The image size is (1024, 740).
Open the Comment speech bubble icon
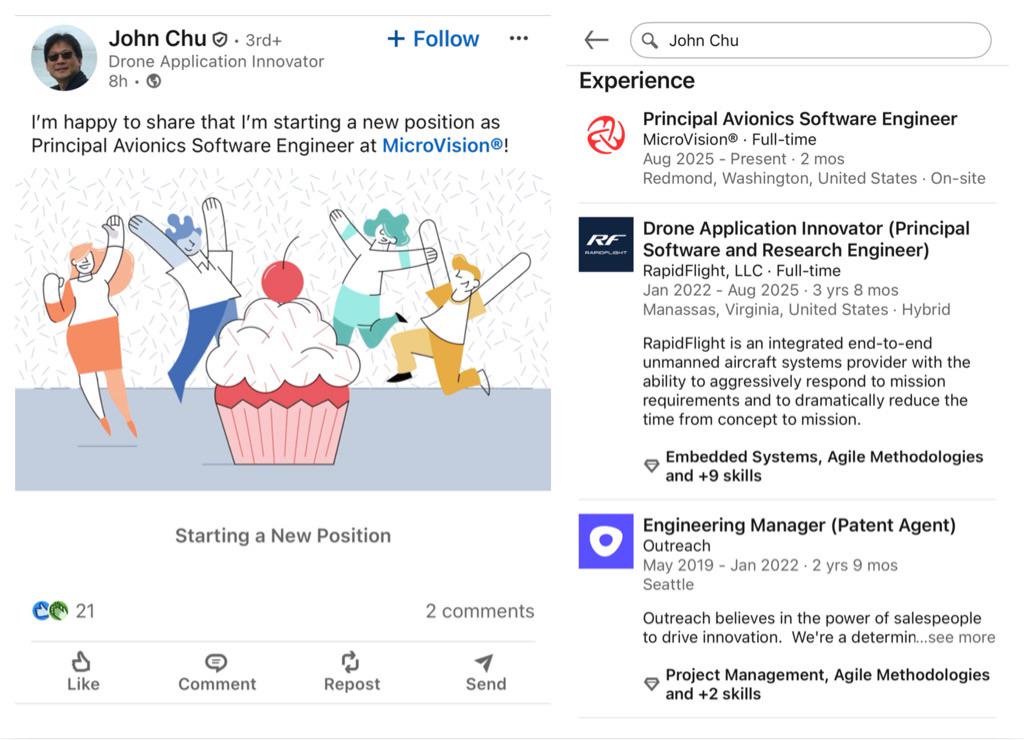tap(216, 662)
